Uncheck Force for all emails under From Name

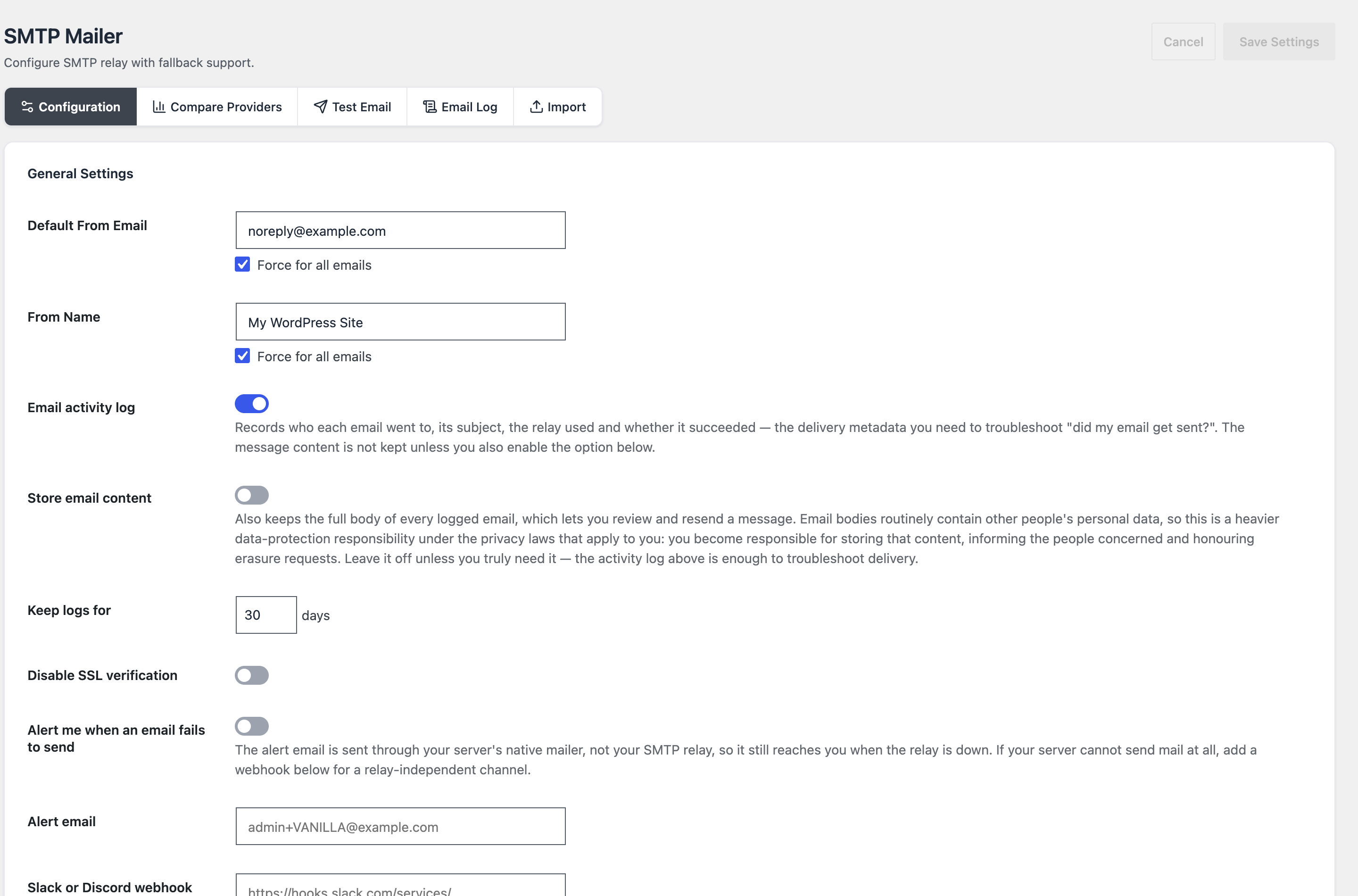242,356
